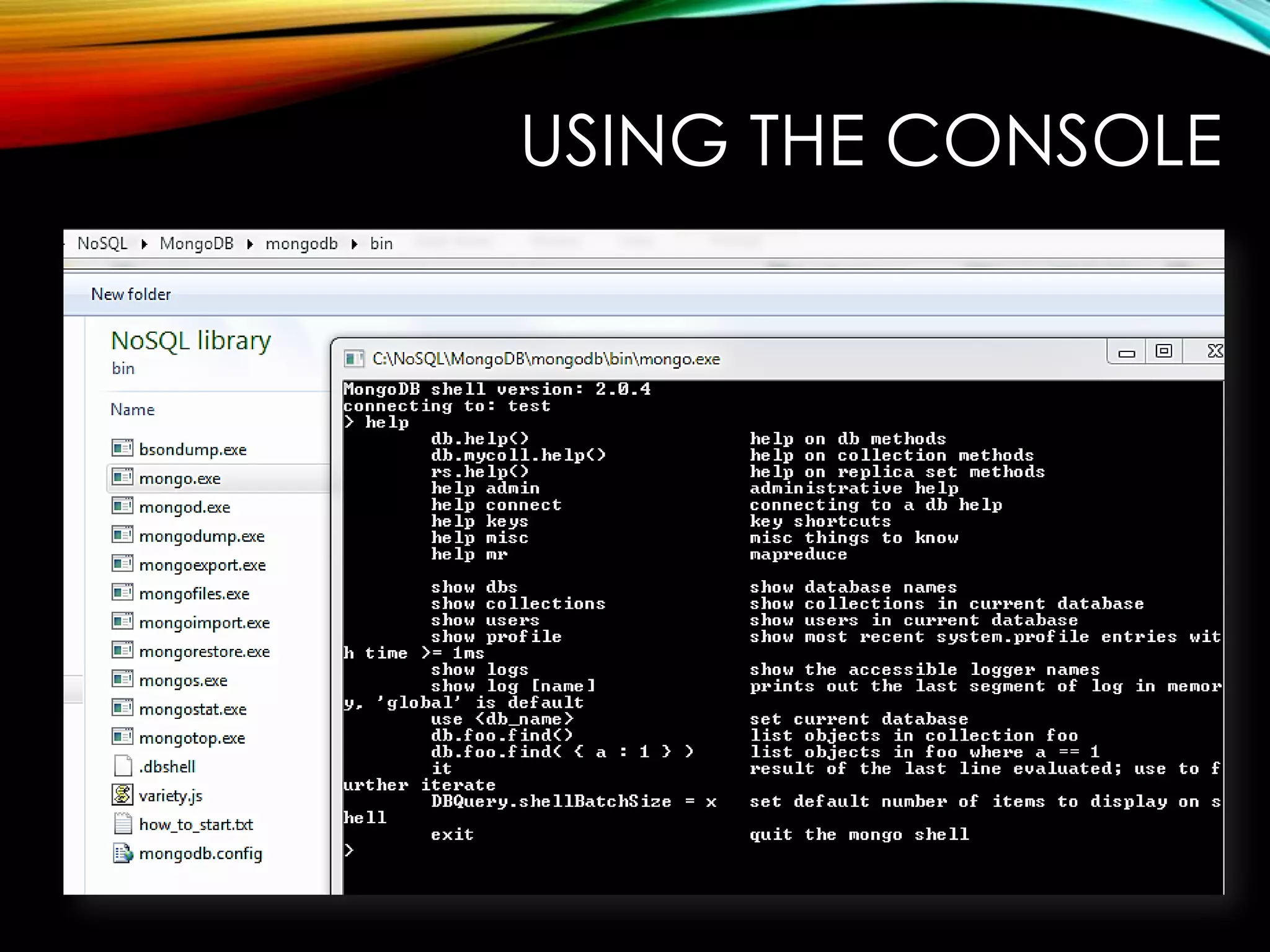Select the mongos.exe file name

click(184, 681)
